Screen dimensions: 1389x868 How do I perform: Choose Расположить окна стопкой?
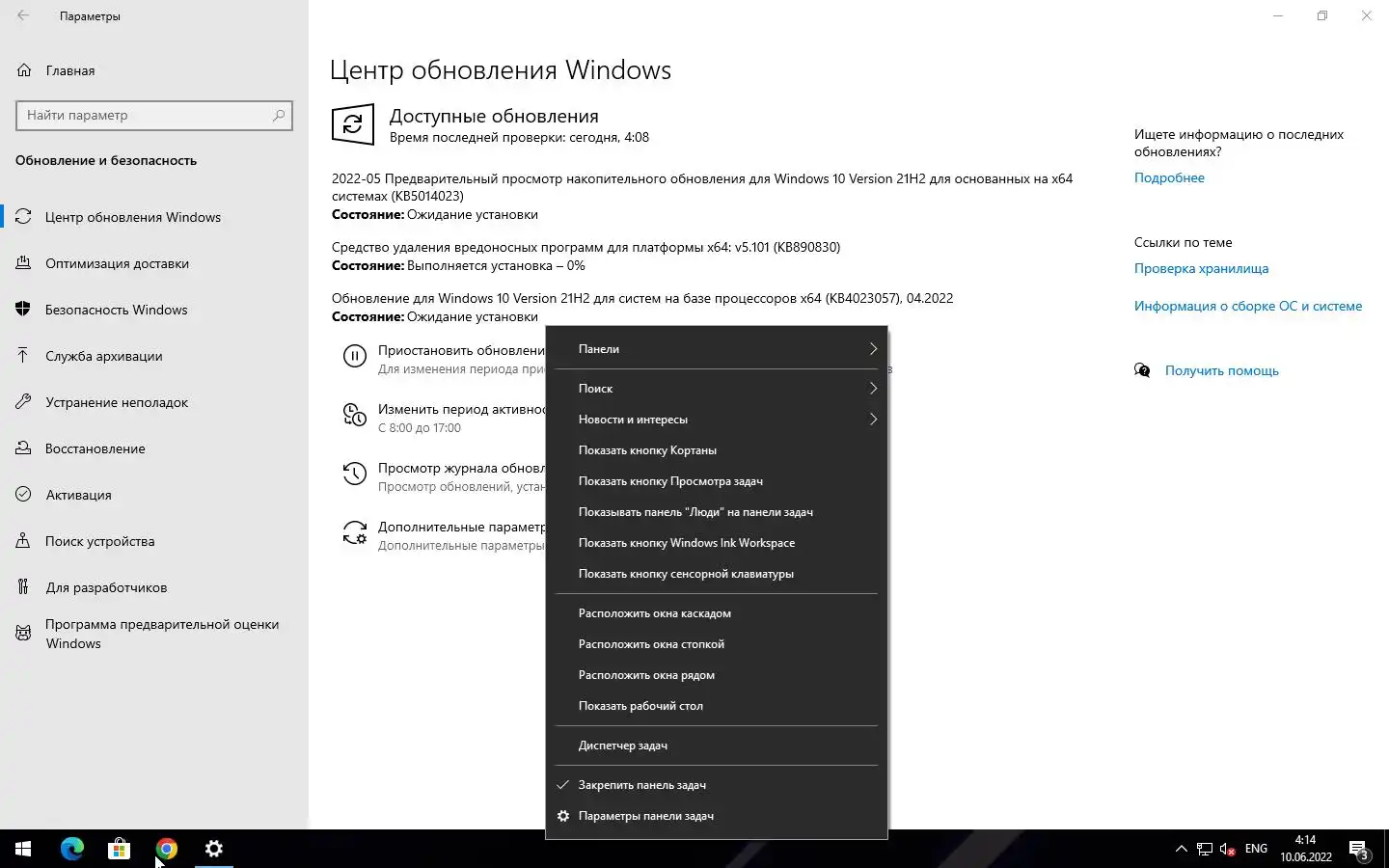click(x=717, y=644)
